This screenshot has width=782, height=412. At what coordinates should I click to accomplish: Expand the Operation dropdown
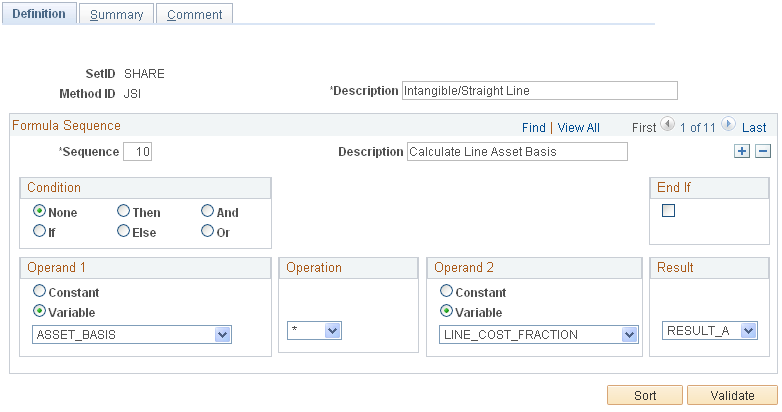(333, 330)
